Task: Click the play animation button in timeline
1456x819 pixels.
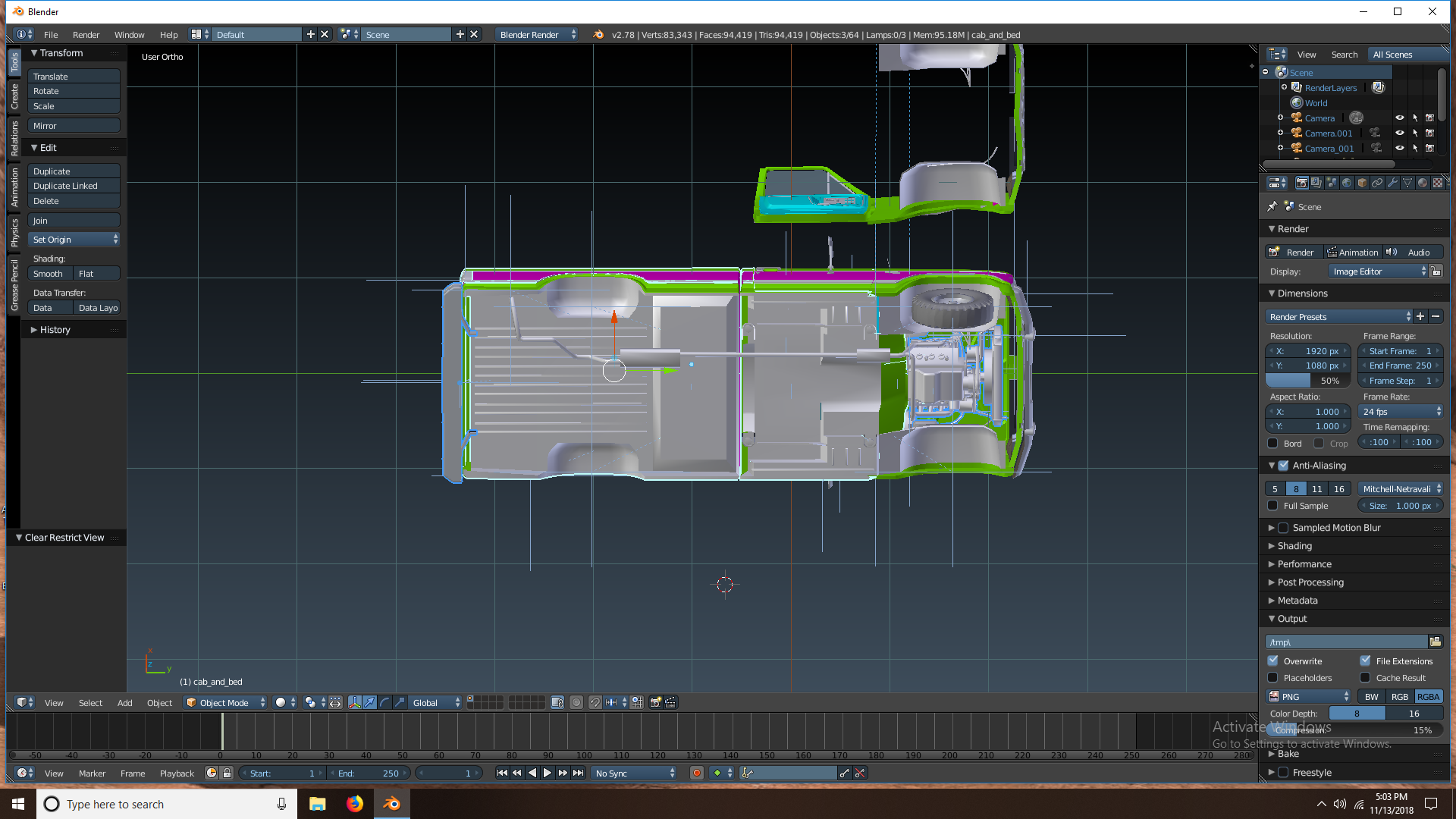Action: [548, 773]
